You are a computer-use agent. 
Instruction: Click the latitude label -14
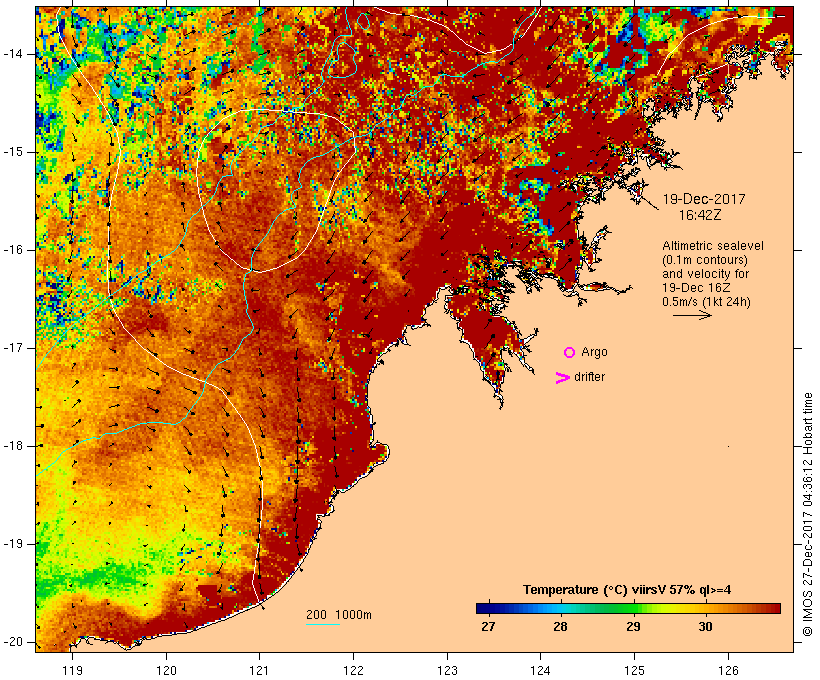13,54
